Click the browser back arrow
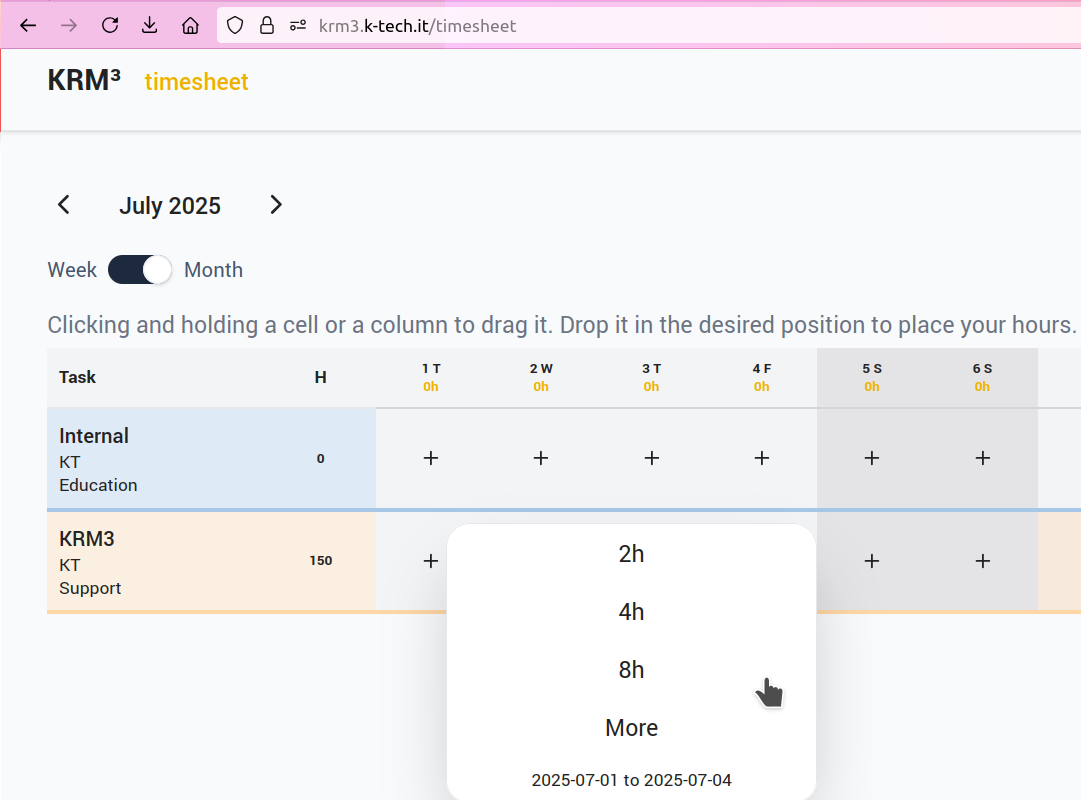The width and height of the screenshot is (1081, 800). 28,26
